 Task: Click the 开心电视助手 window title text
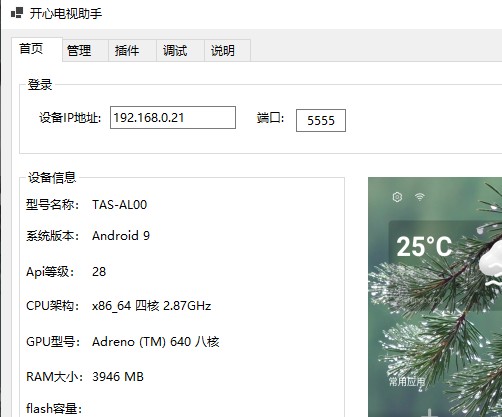(66, 14)
